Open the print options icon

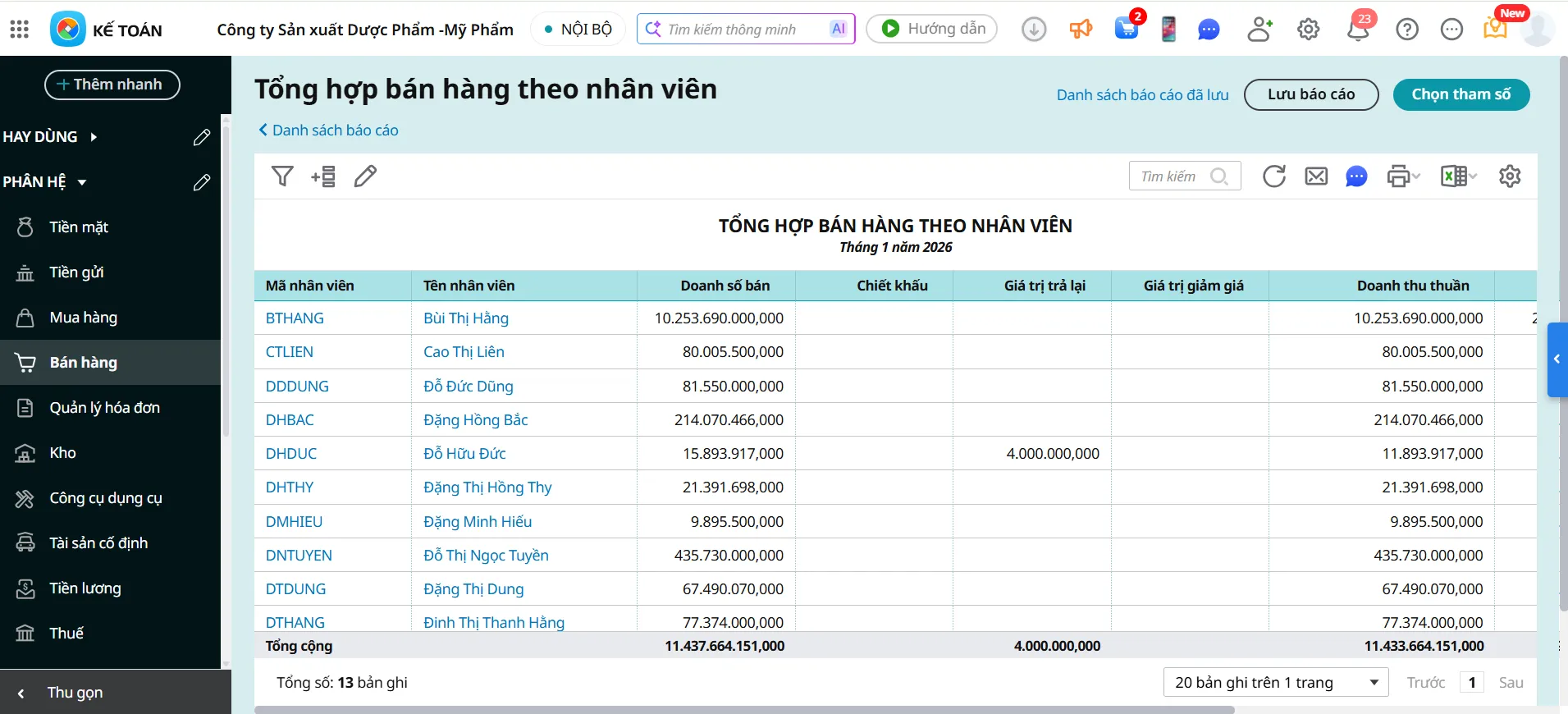[x=1402, y=176]
